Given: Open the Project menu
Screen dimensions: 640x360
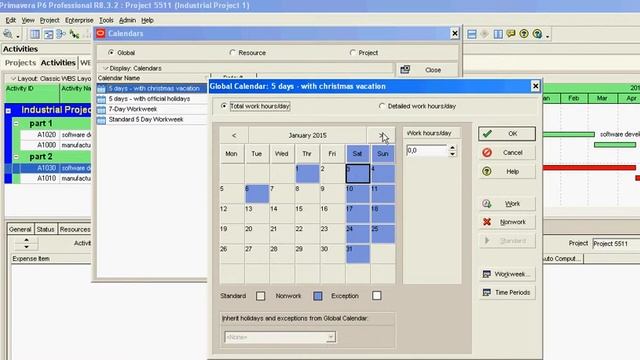Looking at the screenshot, I should (x=49, y=20).
